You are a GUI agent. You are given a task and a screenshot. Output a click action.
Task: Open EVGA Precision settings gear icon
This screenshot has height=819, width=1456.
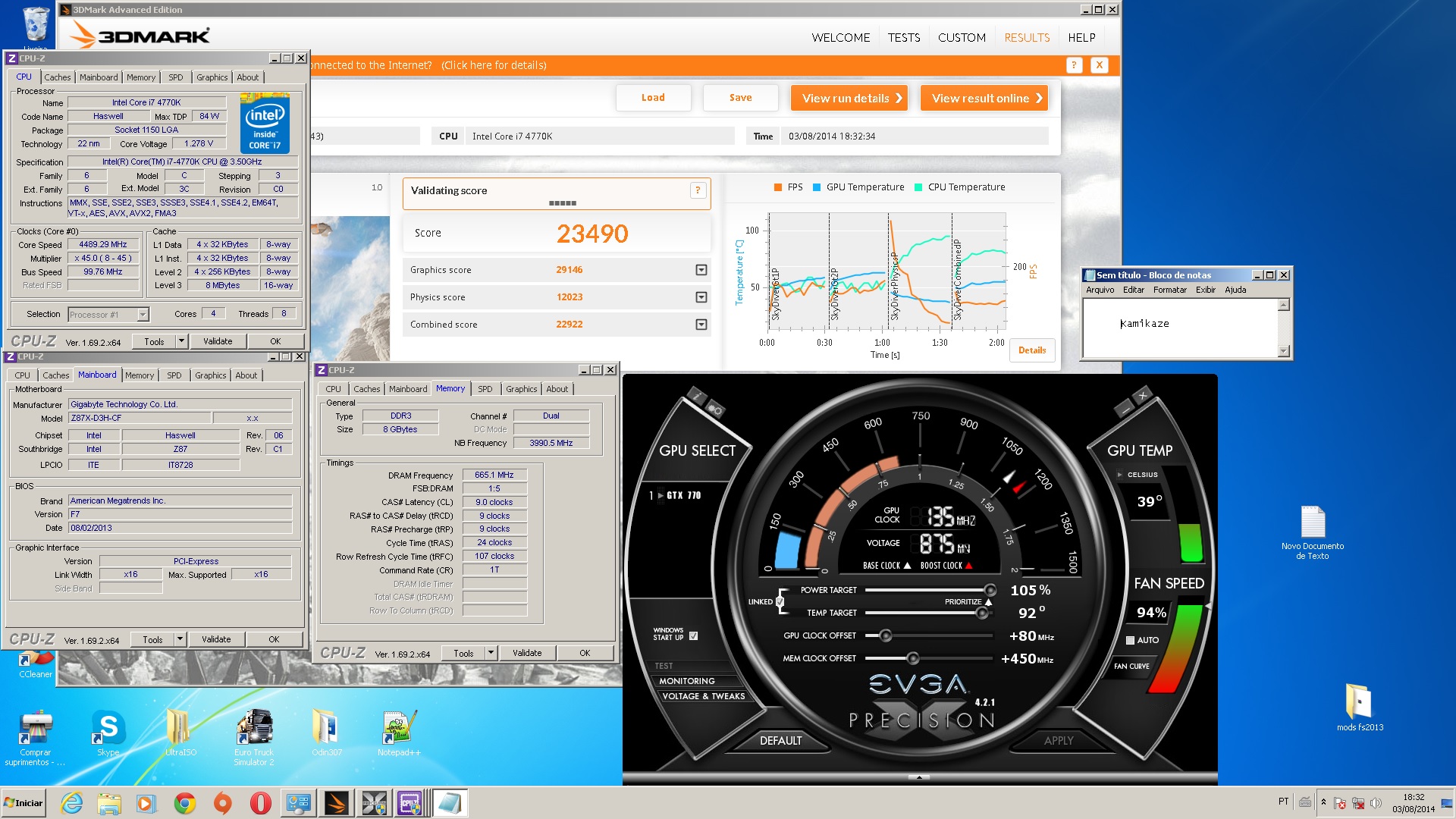coord(714,409)
